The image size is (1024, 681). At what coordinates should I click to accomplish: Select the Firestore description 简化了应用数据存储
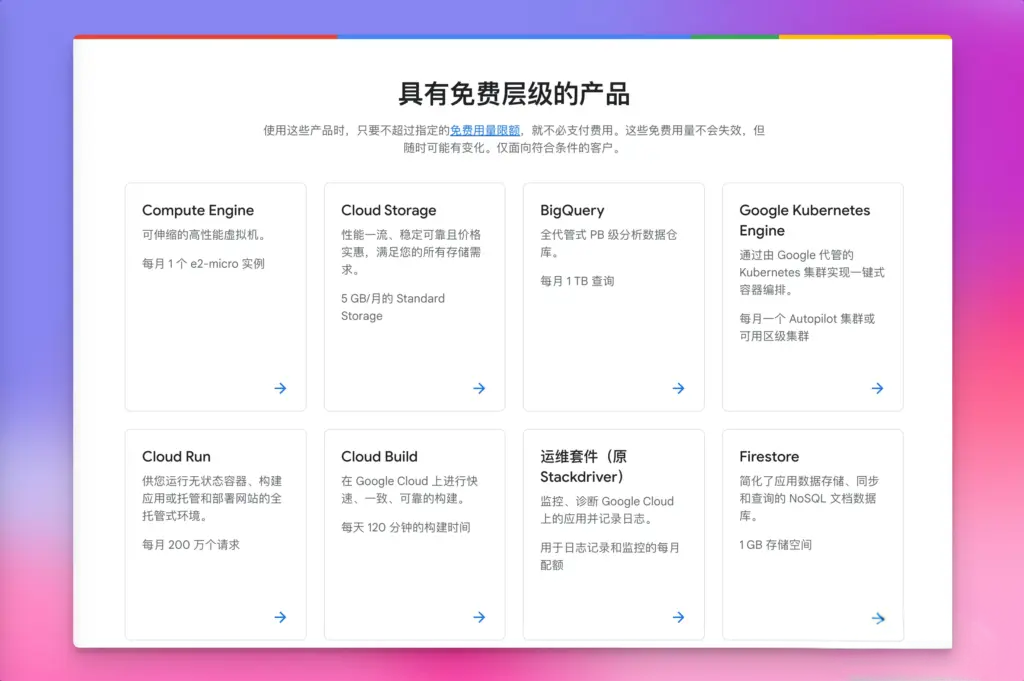(809, 498)
